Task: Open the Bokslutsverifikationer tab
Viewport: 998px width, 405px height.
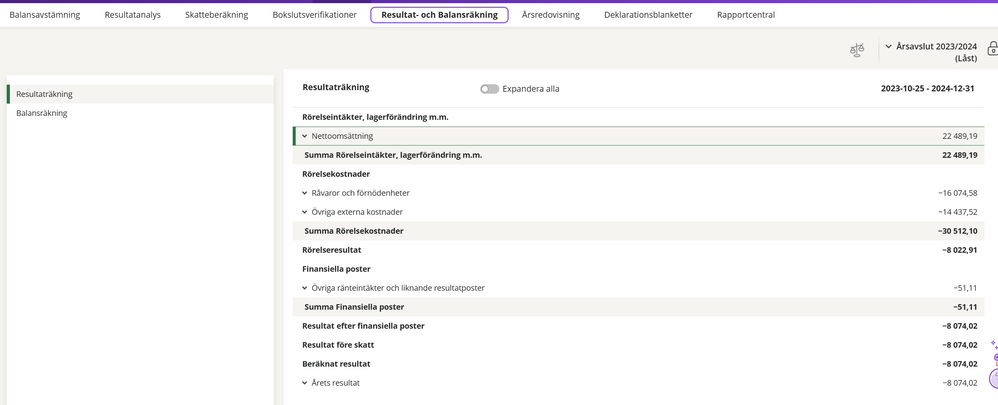Action: point(314,15)
